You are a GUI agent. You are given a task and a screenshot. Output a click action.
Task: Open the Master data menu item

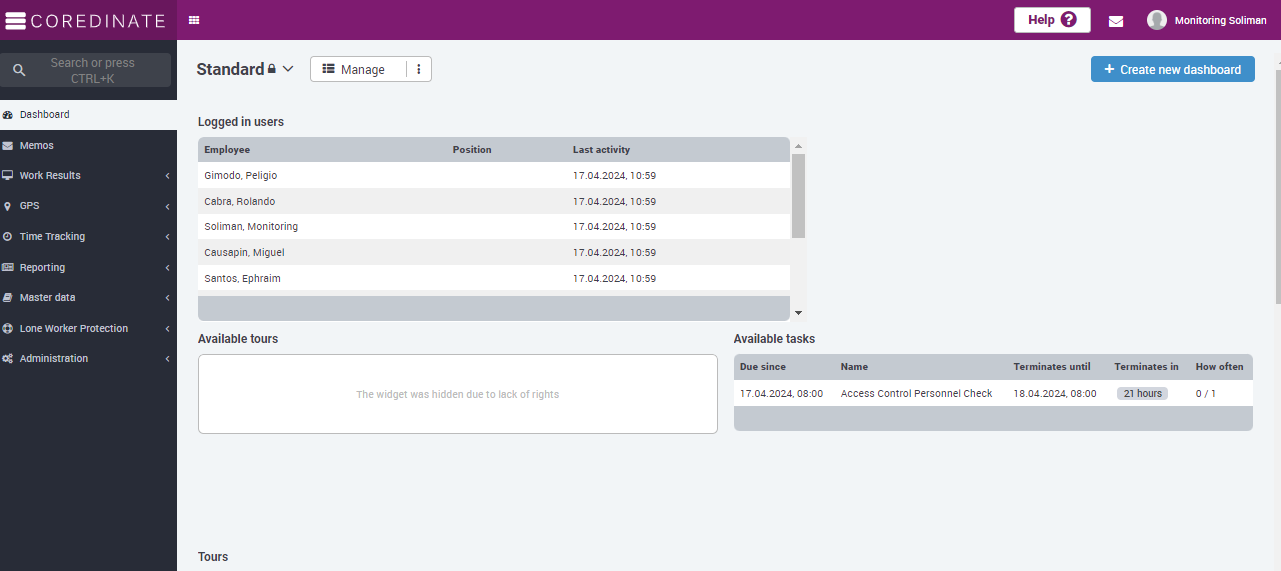click(x=88, y=298)
